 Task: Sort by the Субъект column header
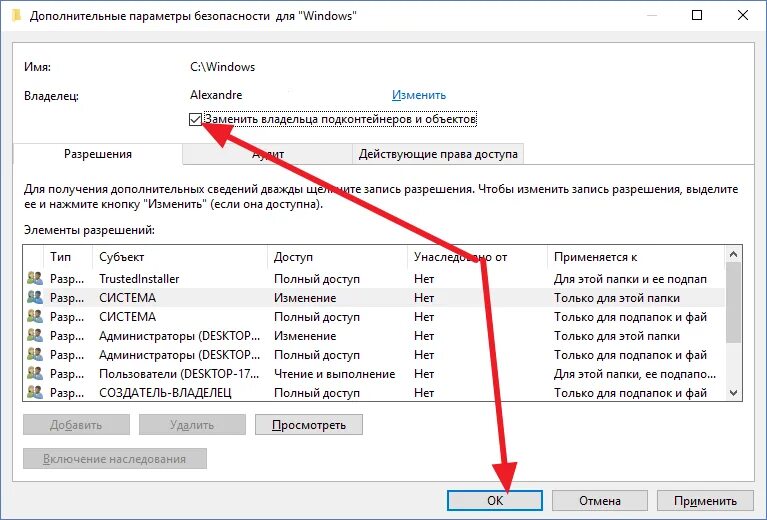pyautogui.click(x=180, y=257)
